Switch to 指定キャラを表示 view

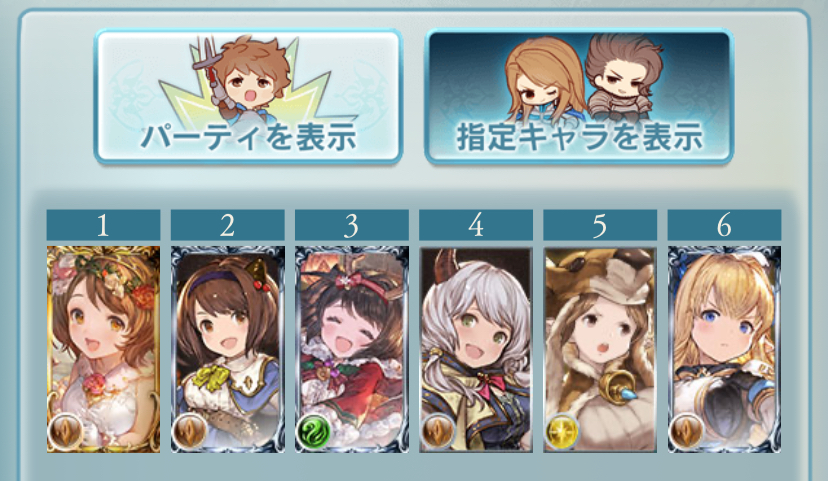pyautogui.click(x=579, y=96)
